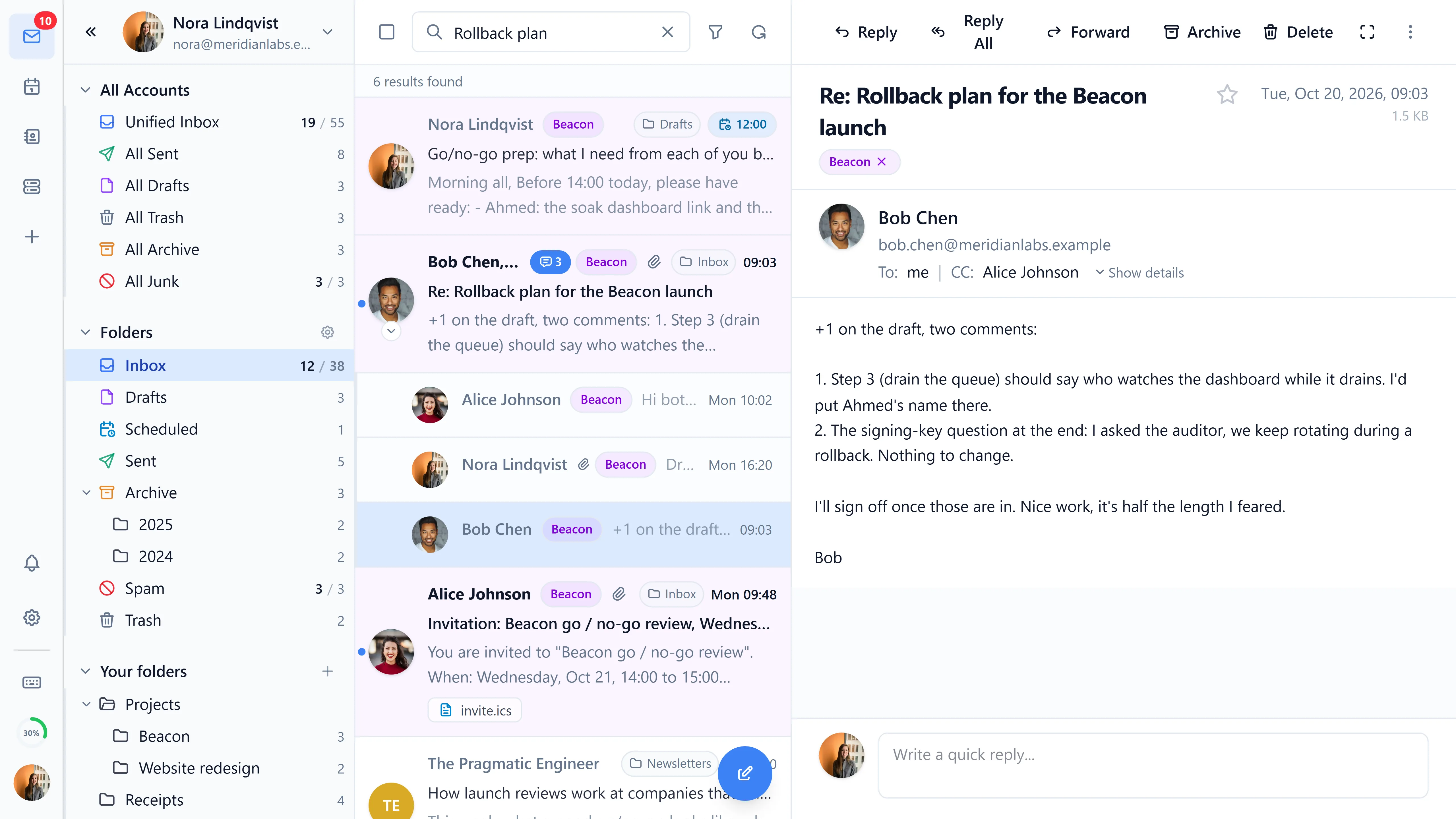Viewport: 1456px width, 819px height.
Task: Open the Mail view in the sidebar
Action: pyautogui.click(x=32, y=37)
